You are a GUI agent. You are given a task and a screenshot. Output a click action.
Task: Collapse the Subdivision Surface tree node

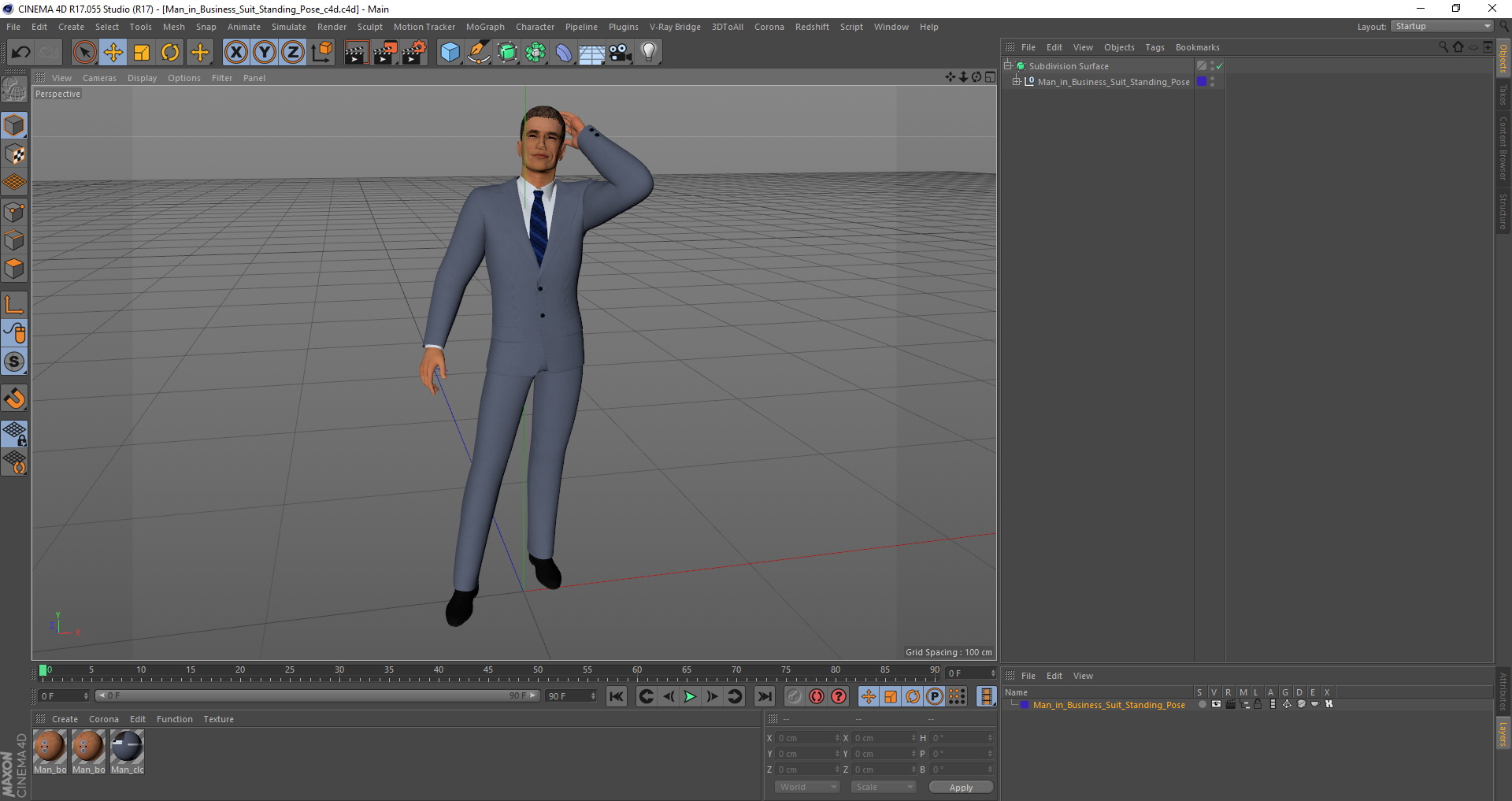(x=1008, y=65)
